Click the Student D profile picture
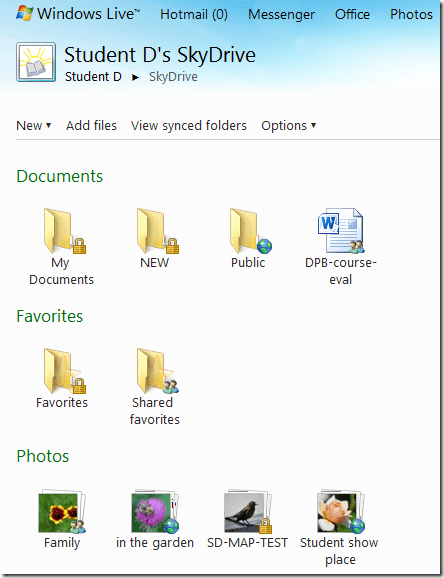The height and width of the screenshot is (578, 444). [x=36, y=62]
